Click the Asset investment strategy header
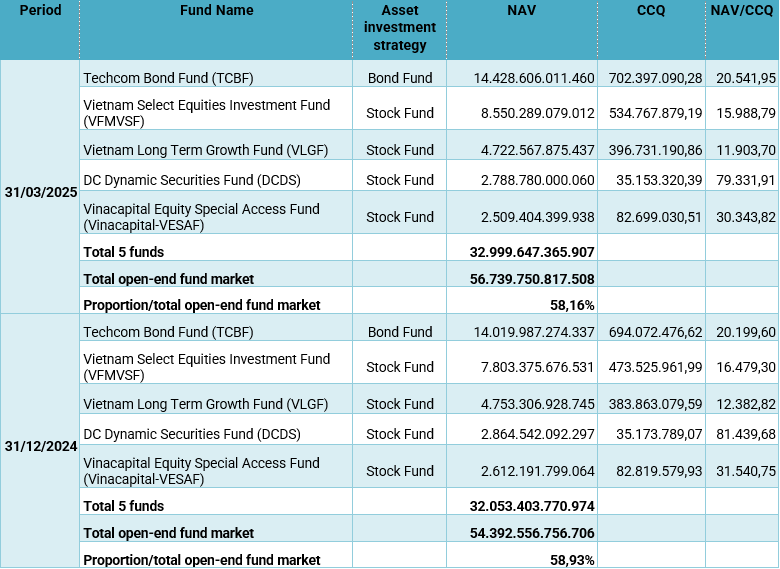The height and width of the screenshot is (569, 780). point(399,28)
